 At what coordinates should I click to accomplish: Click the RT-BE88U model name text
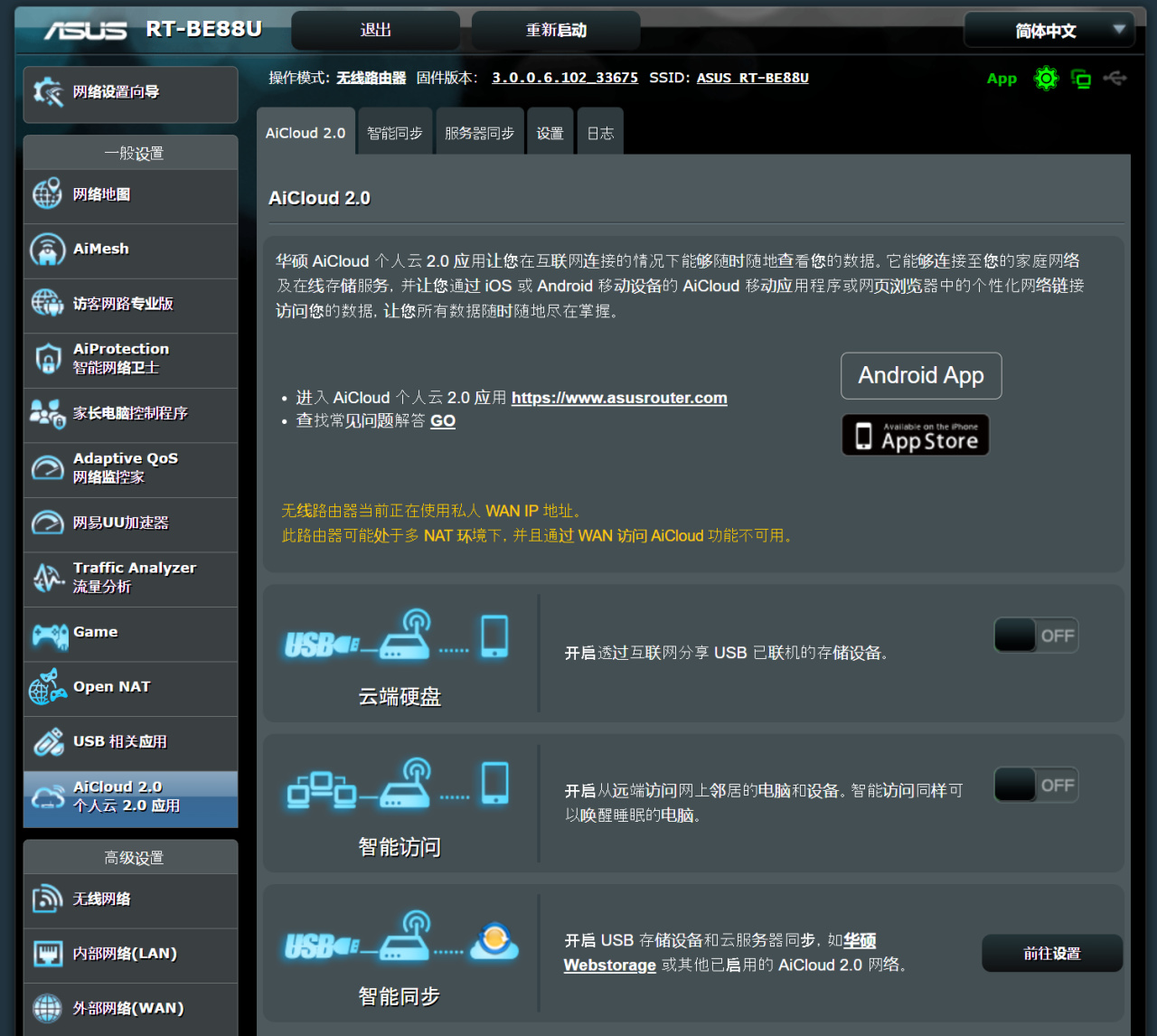pos(204,29)
